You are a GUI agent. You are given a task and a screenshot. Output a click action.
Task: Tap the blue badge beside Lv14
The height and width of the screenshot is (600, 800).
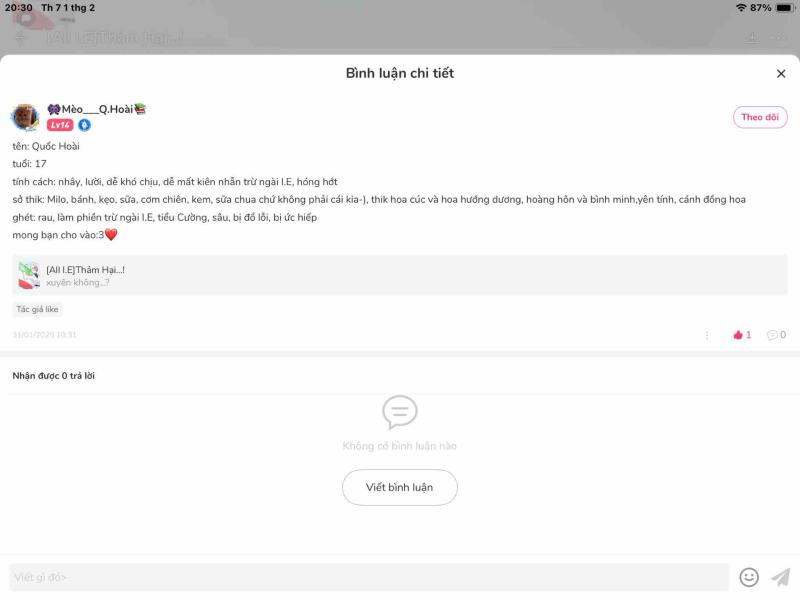[85, 125]
